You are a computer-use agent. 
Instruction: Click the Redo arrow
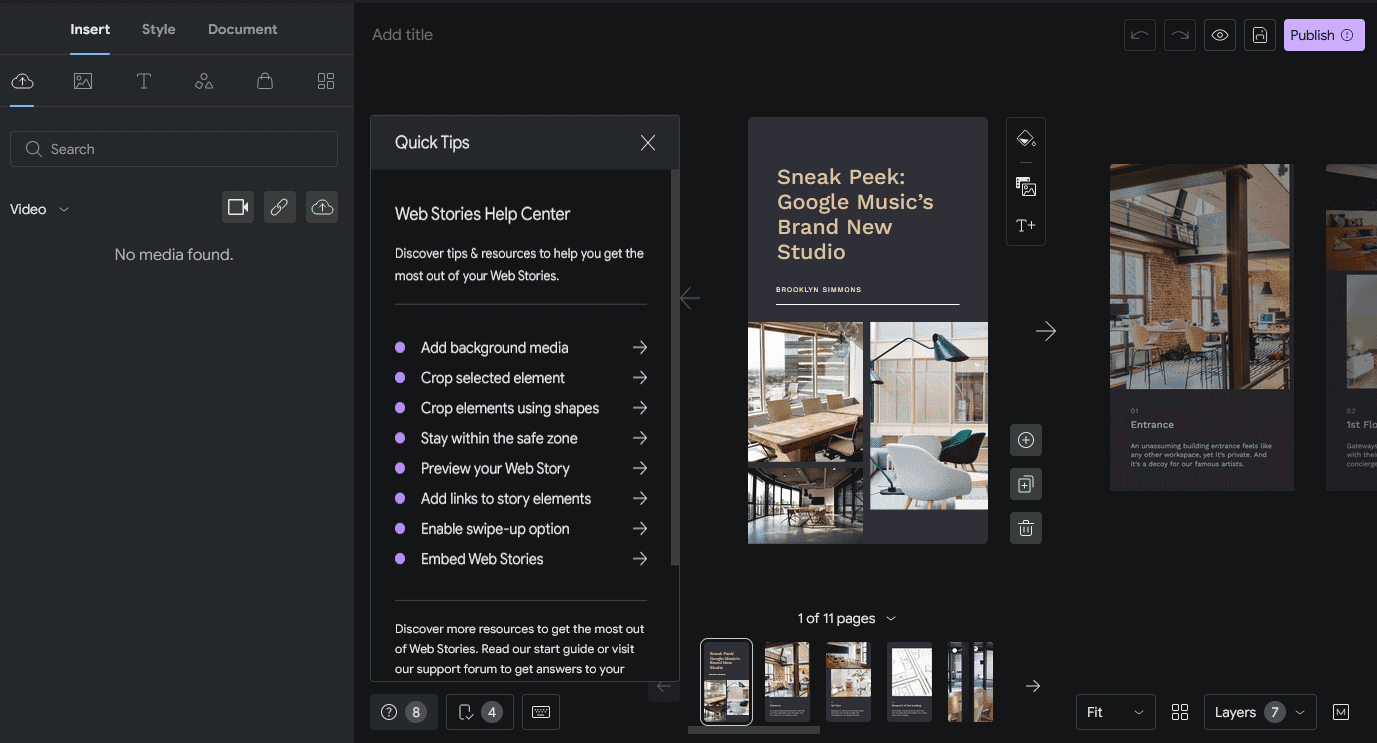coord(1180,35)
